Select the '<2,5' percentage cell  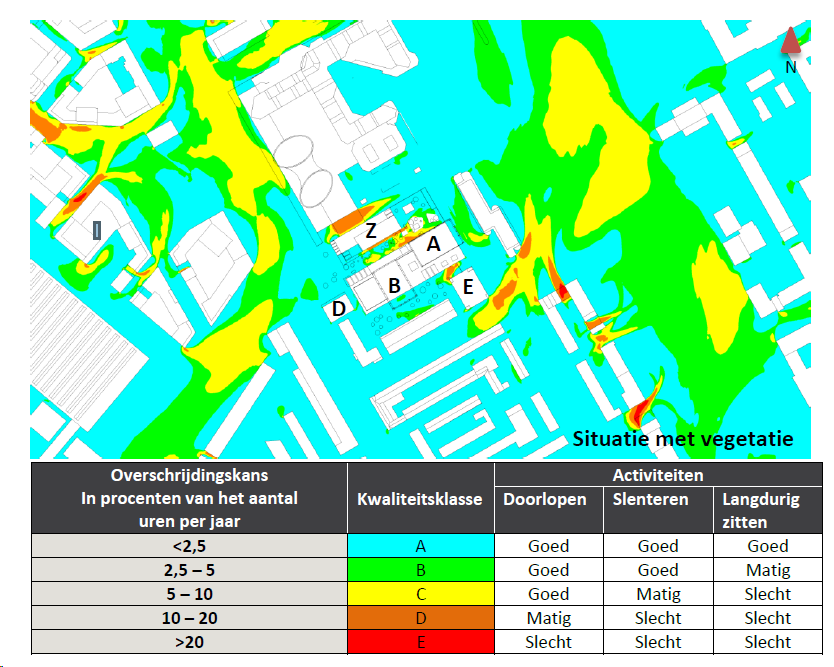point(189,546)
